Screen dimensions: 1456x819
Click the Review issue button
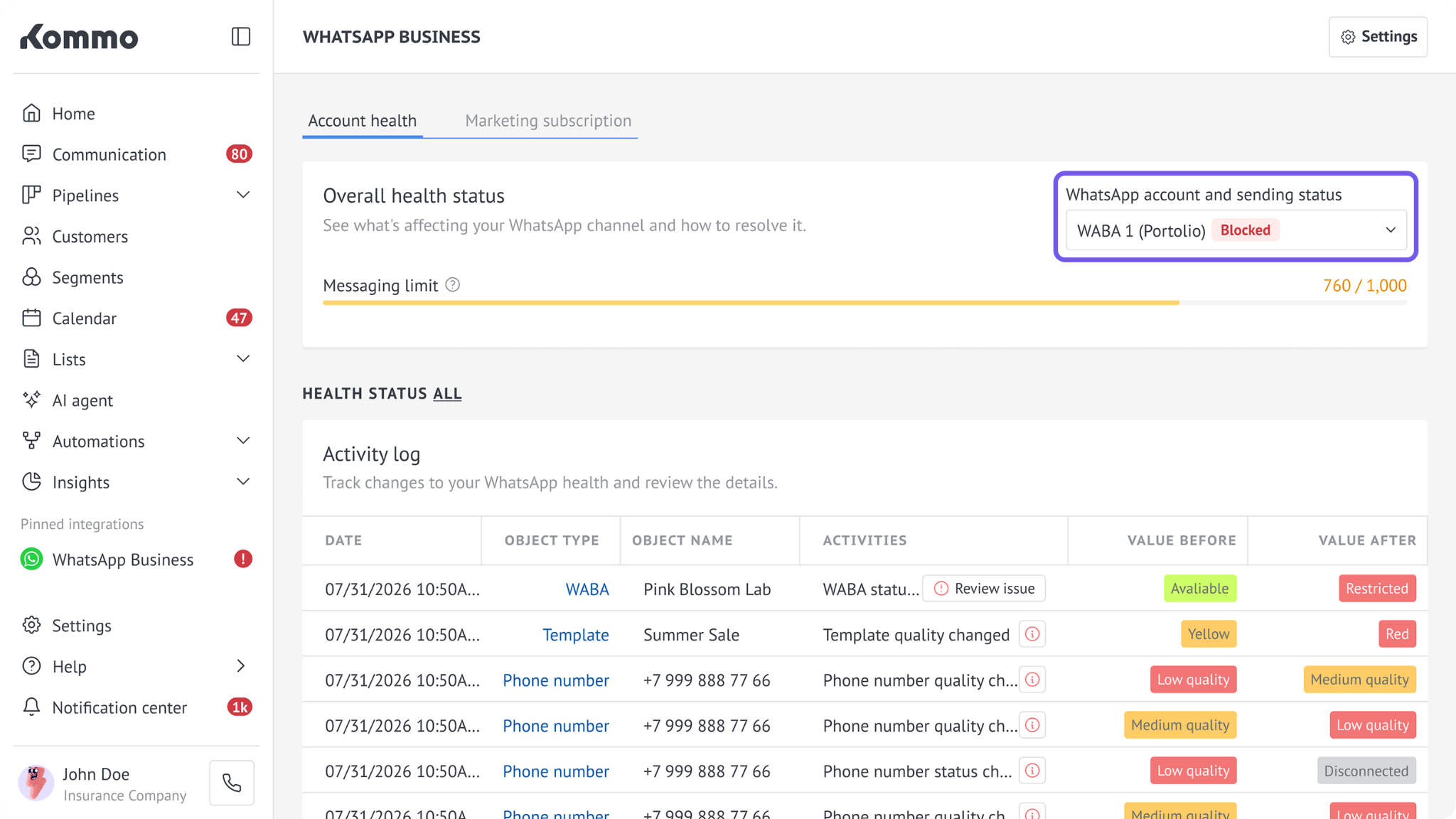tap(984, 589)
